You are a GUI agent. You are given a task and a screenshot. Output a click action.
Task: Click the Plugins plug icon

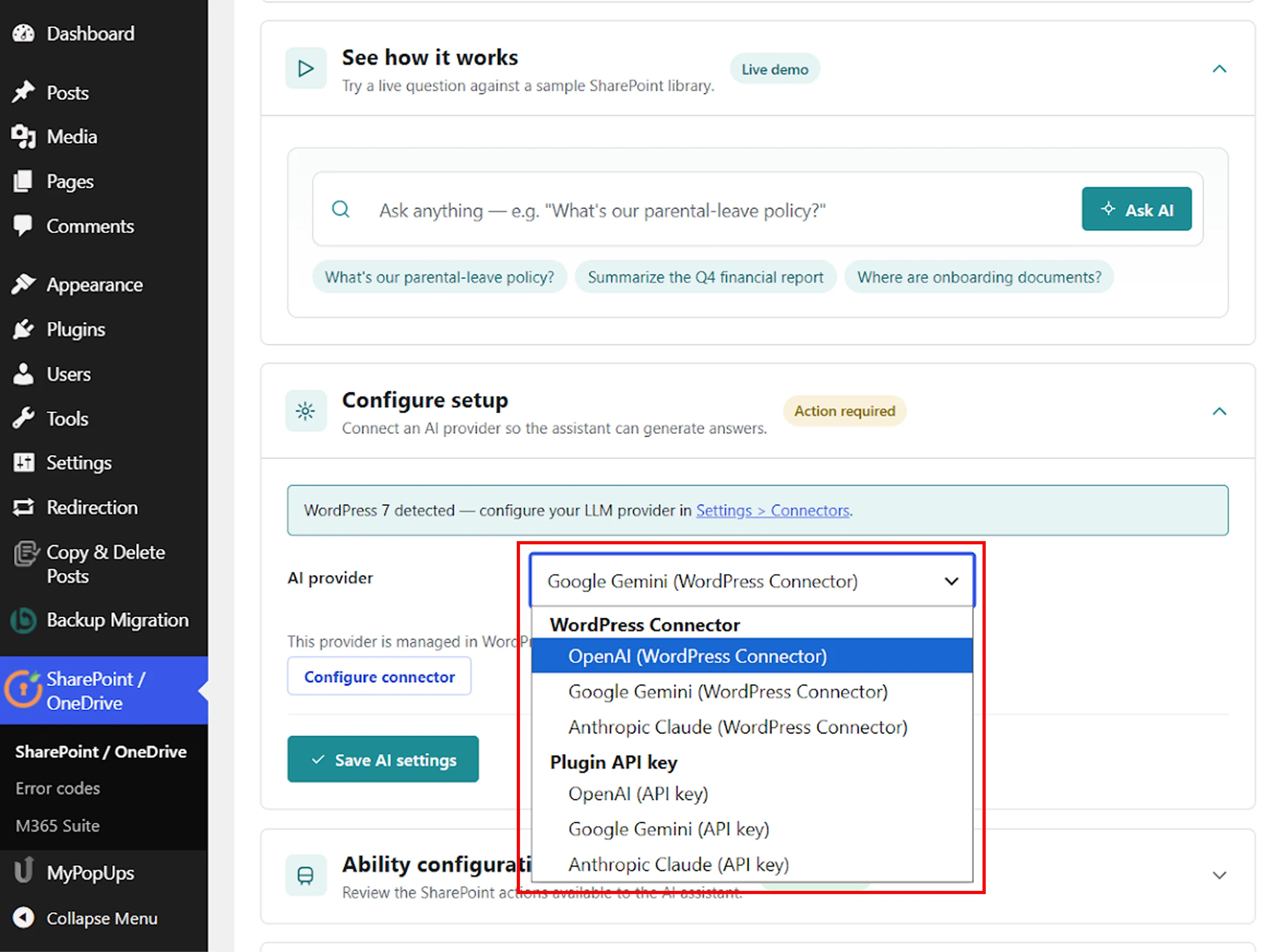pyautogui.click(x=23, y=329)
